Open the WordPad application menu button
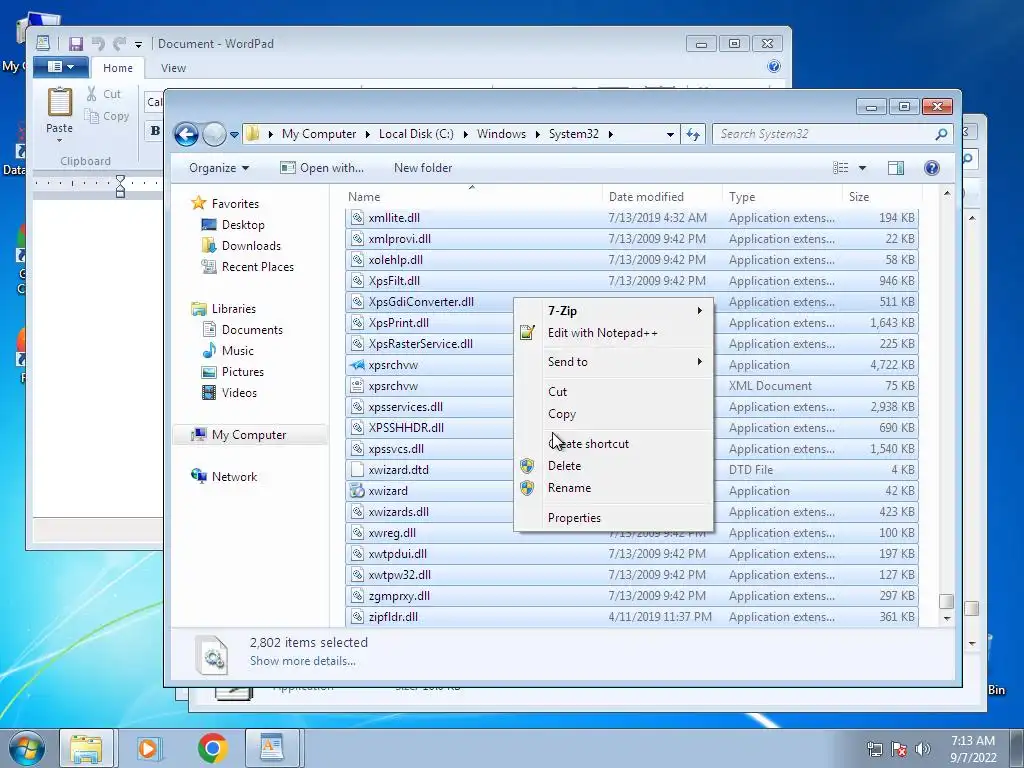 click(59, 67)
